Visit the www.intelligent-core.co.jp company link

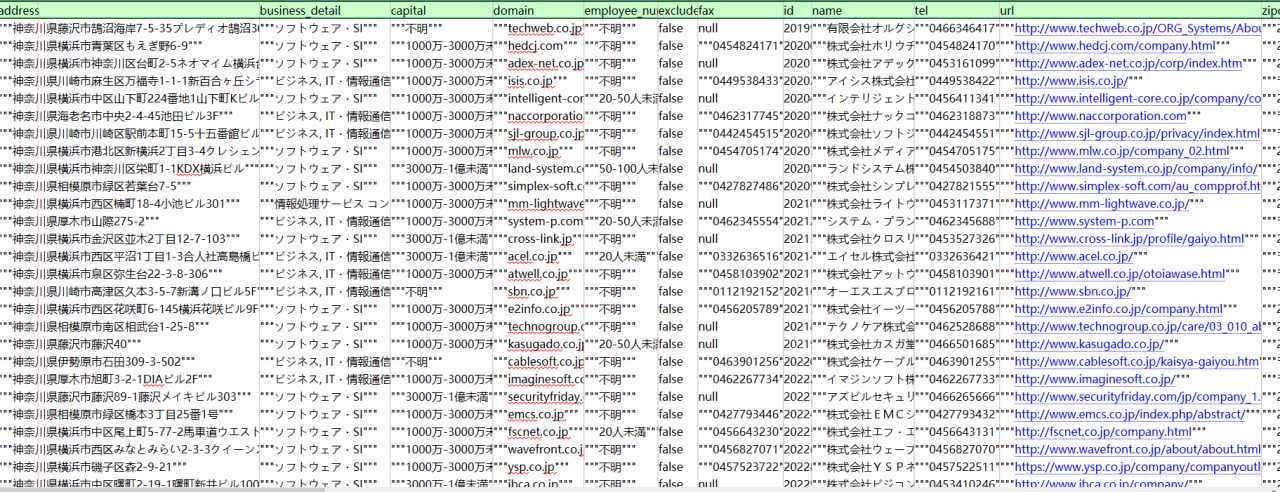coord(1137,99)
